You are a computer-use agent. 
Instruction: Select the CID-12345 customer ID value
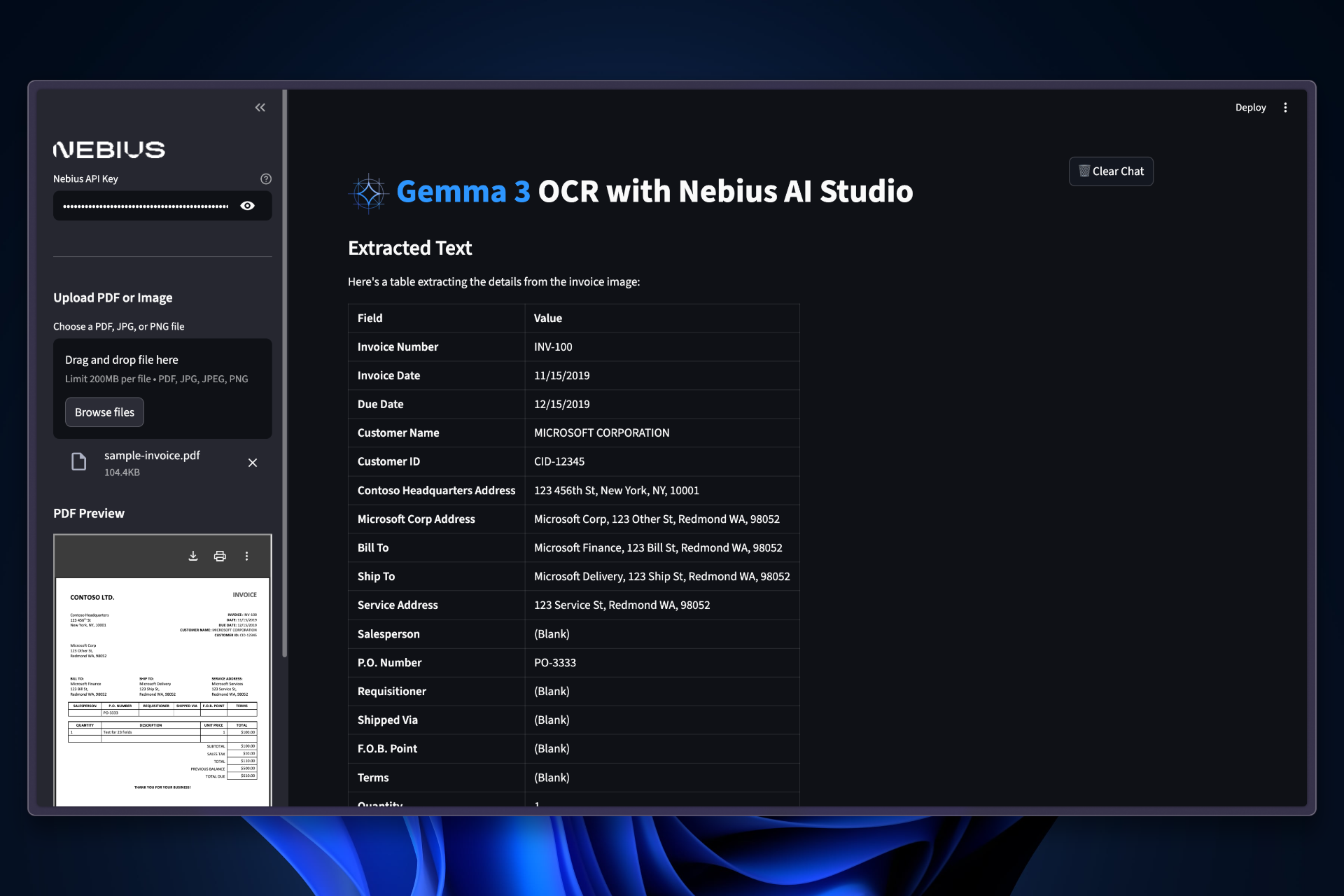click(559, 461)
